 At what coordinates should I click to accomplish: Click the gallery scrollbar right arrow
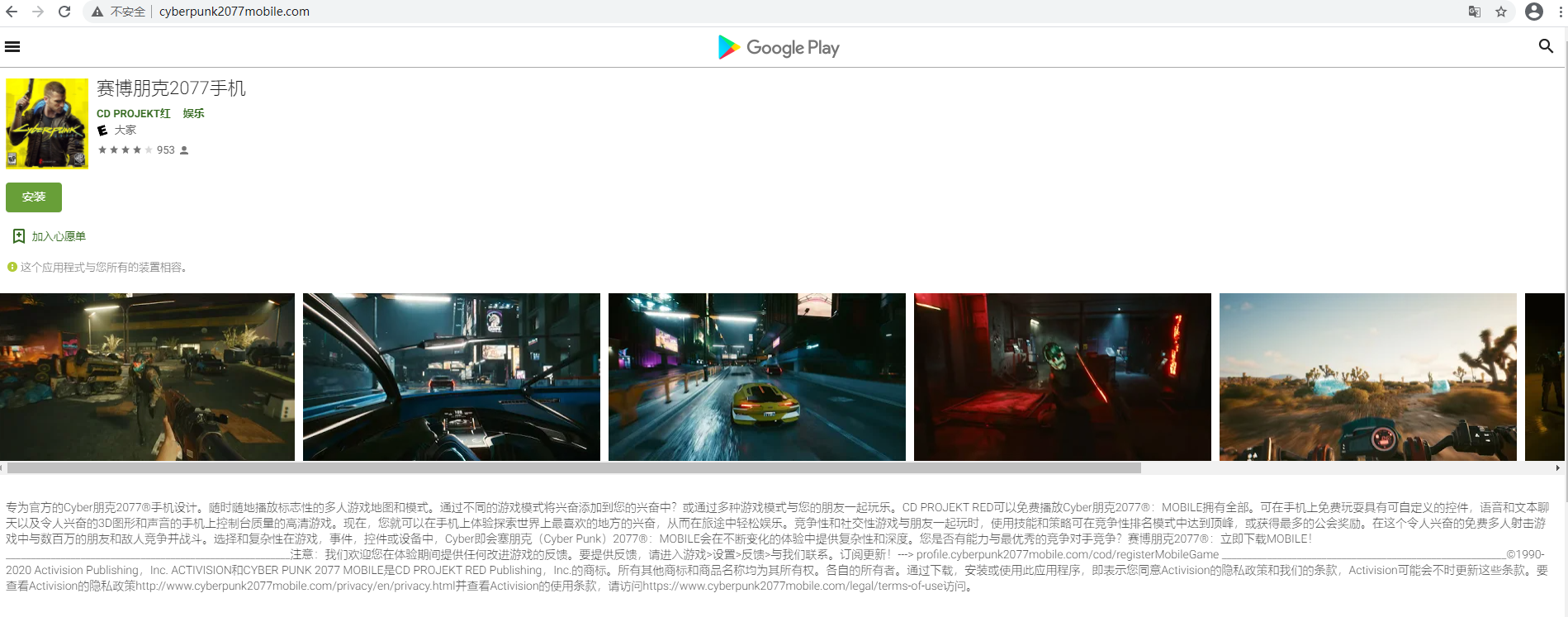pos(1557,467)
